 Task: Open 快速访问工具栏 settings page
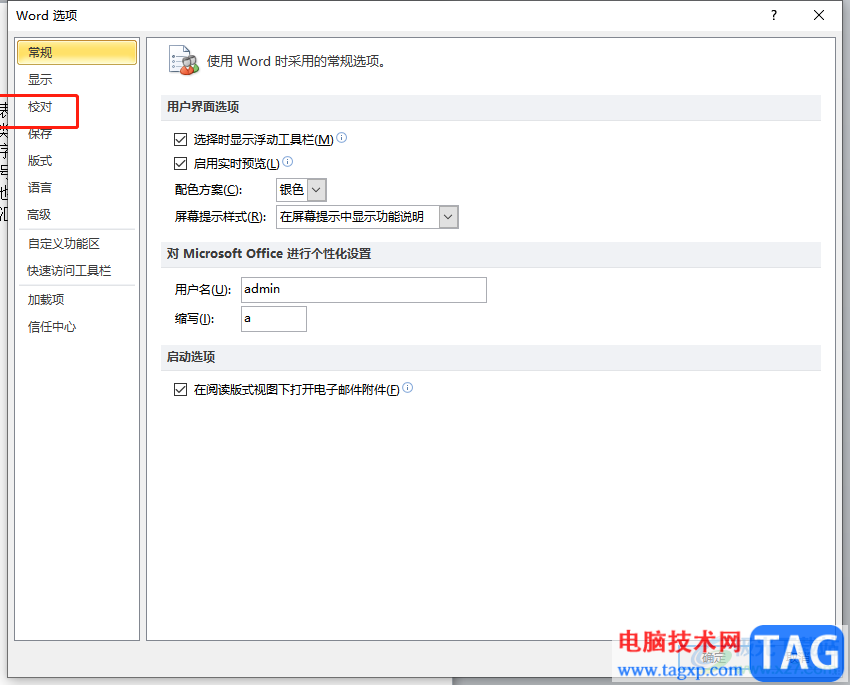point(69,271)
